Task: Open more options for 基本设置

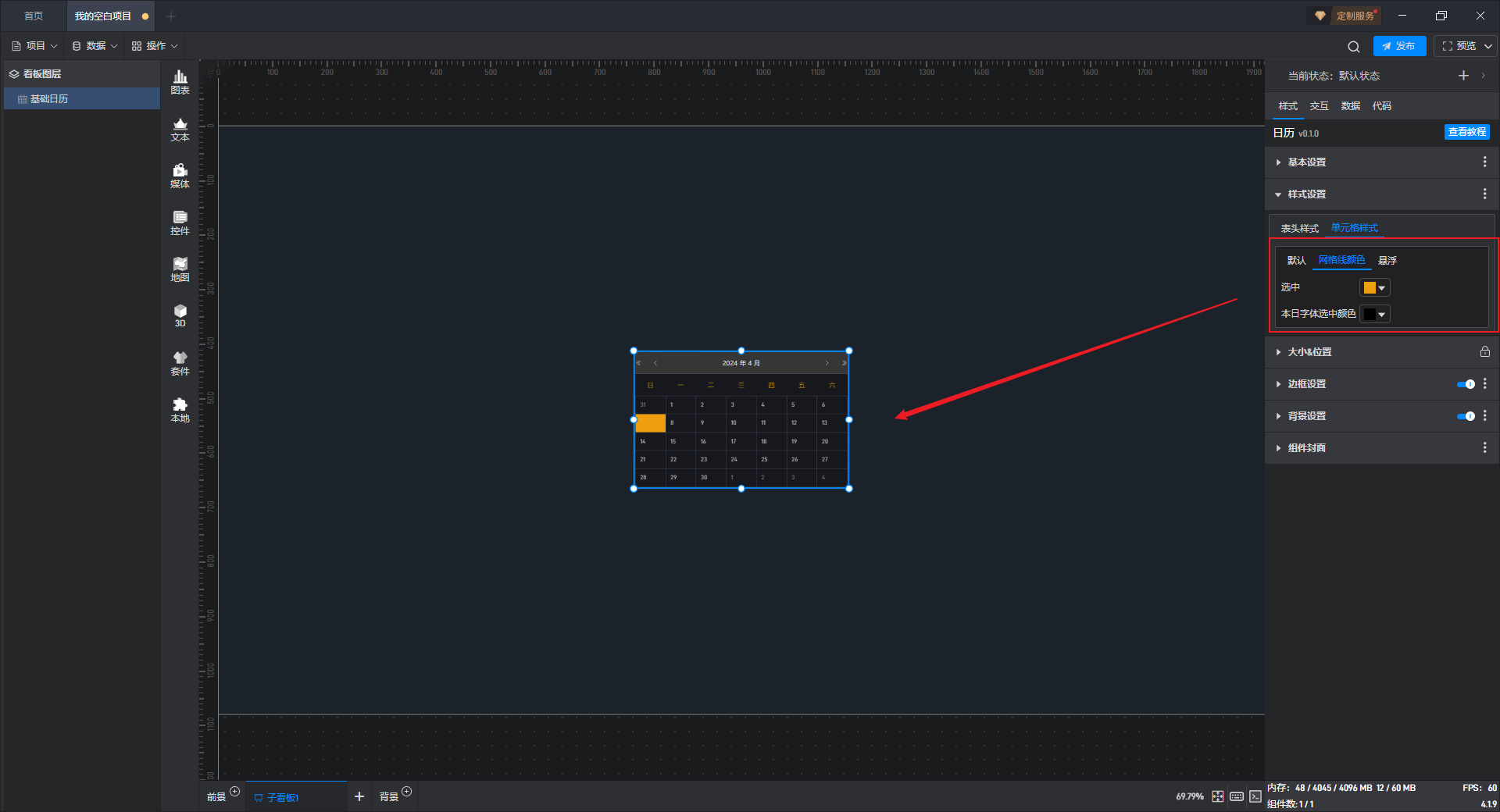Action: [1484, 162]
